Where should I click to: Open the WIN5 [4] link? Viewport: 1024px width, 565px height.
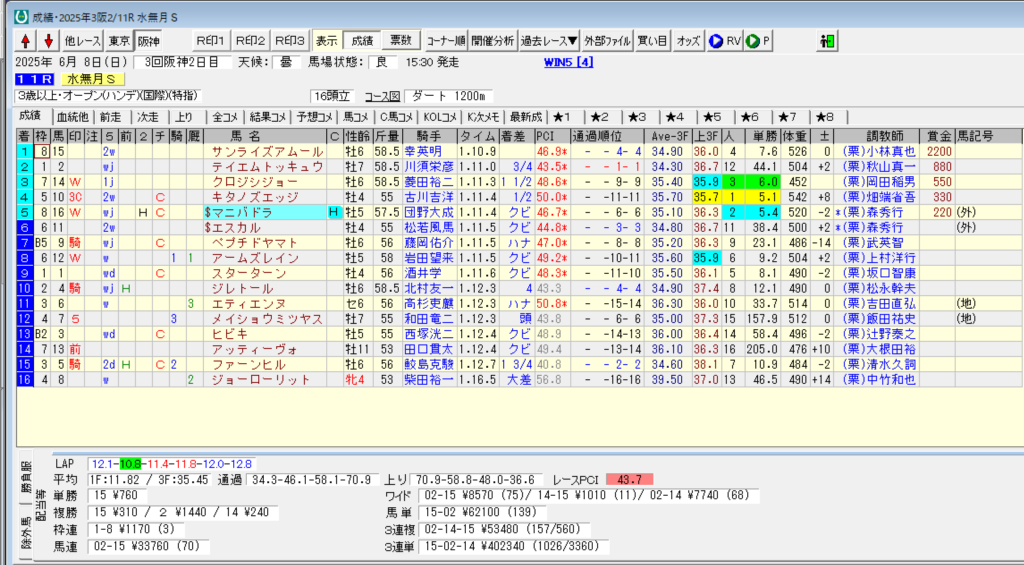(568, 61)
